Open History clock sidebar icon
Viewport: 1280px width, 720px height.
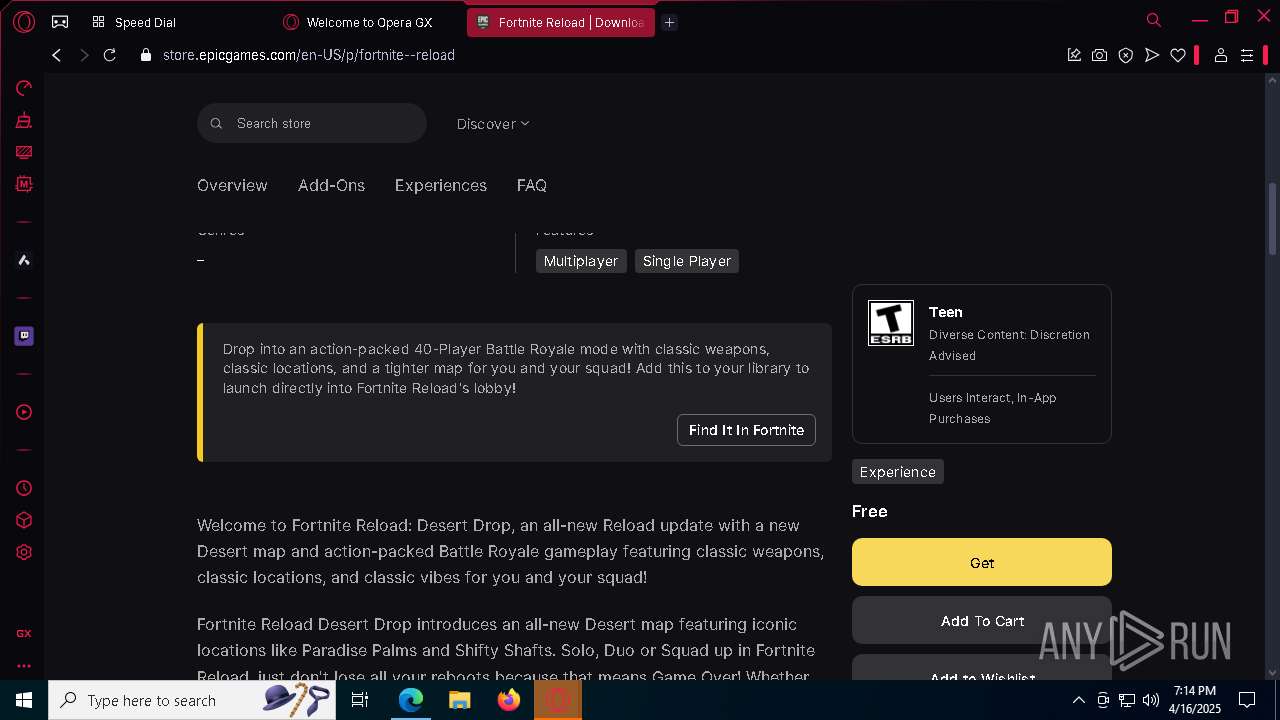24,488
